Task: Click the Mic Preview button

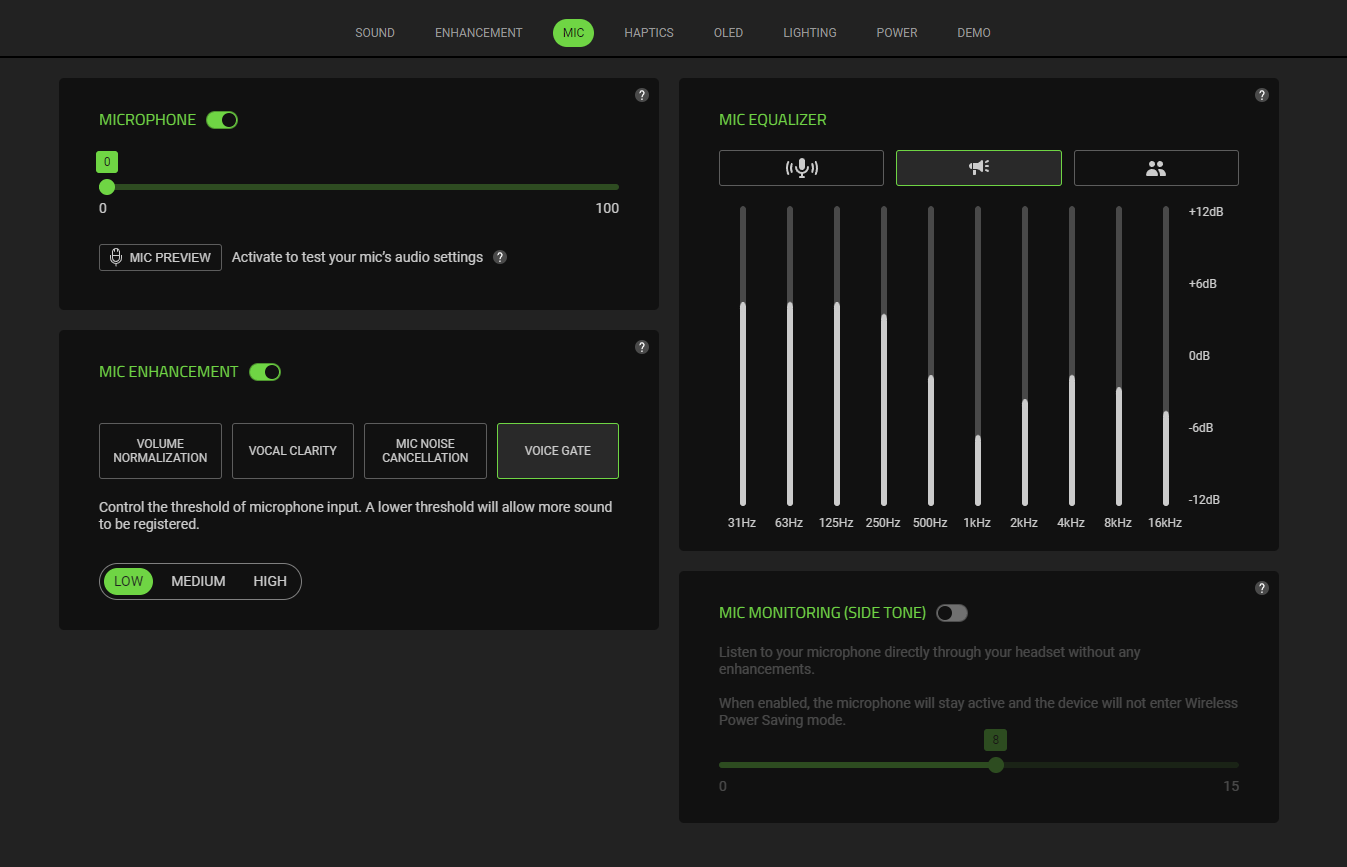Action: pos(160,257)
